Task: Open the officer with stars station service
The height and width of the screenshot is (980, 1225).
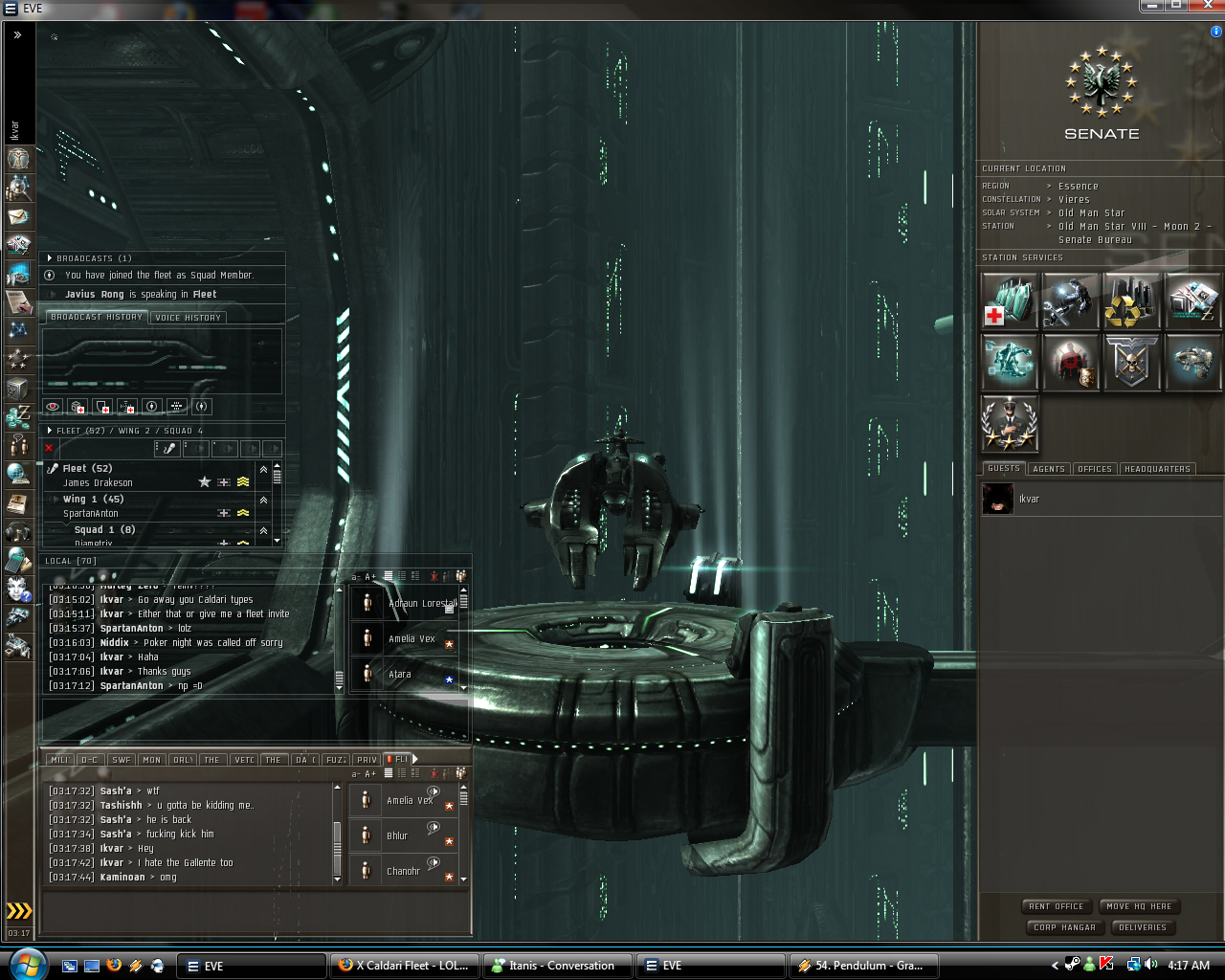Action: [1010, 423]
